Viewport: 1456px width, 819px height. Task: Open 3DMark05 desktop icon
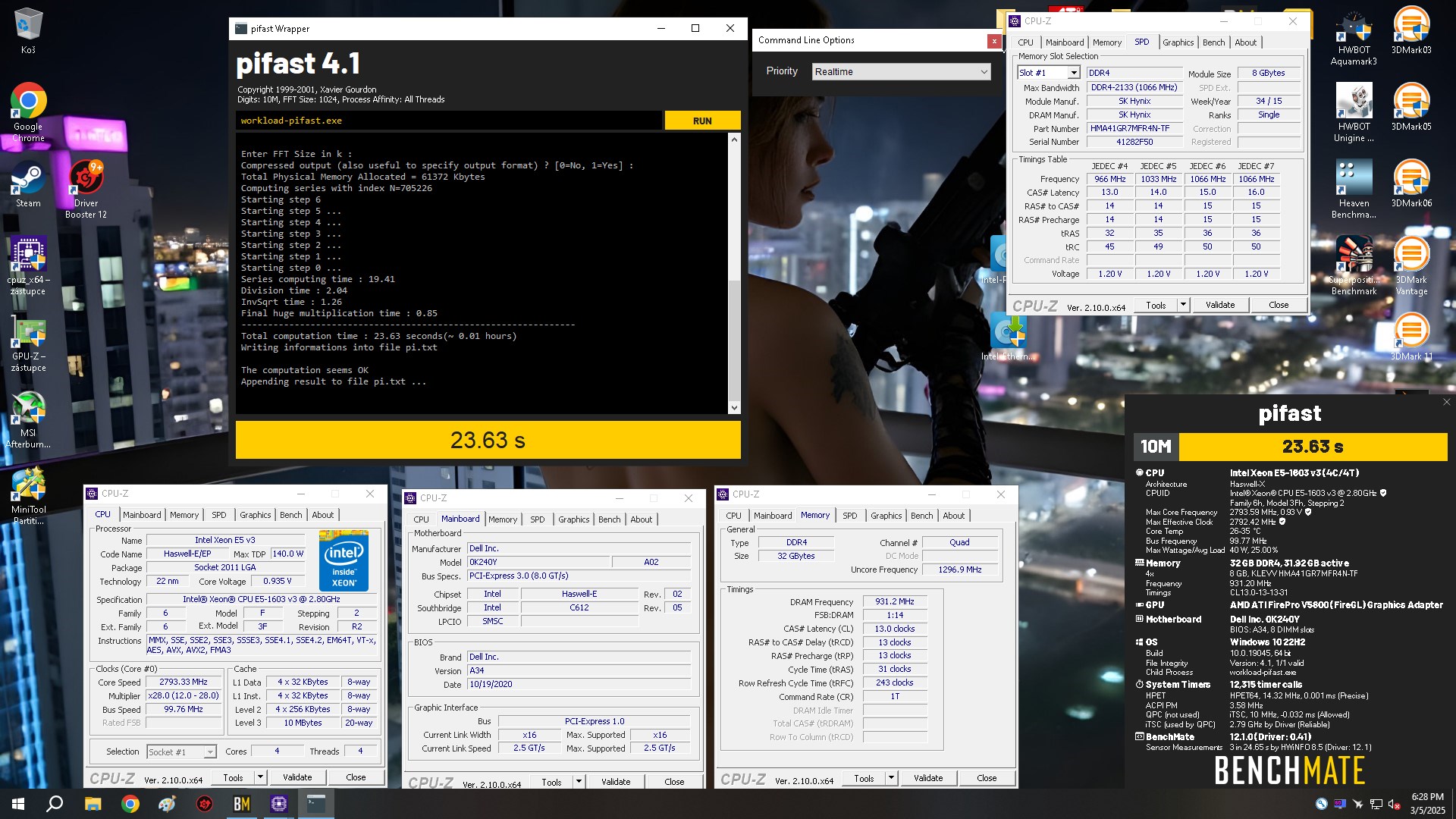pyautogui.click(x=1411, y=107)
